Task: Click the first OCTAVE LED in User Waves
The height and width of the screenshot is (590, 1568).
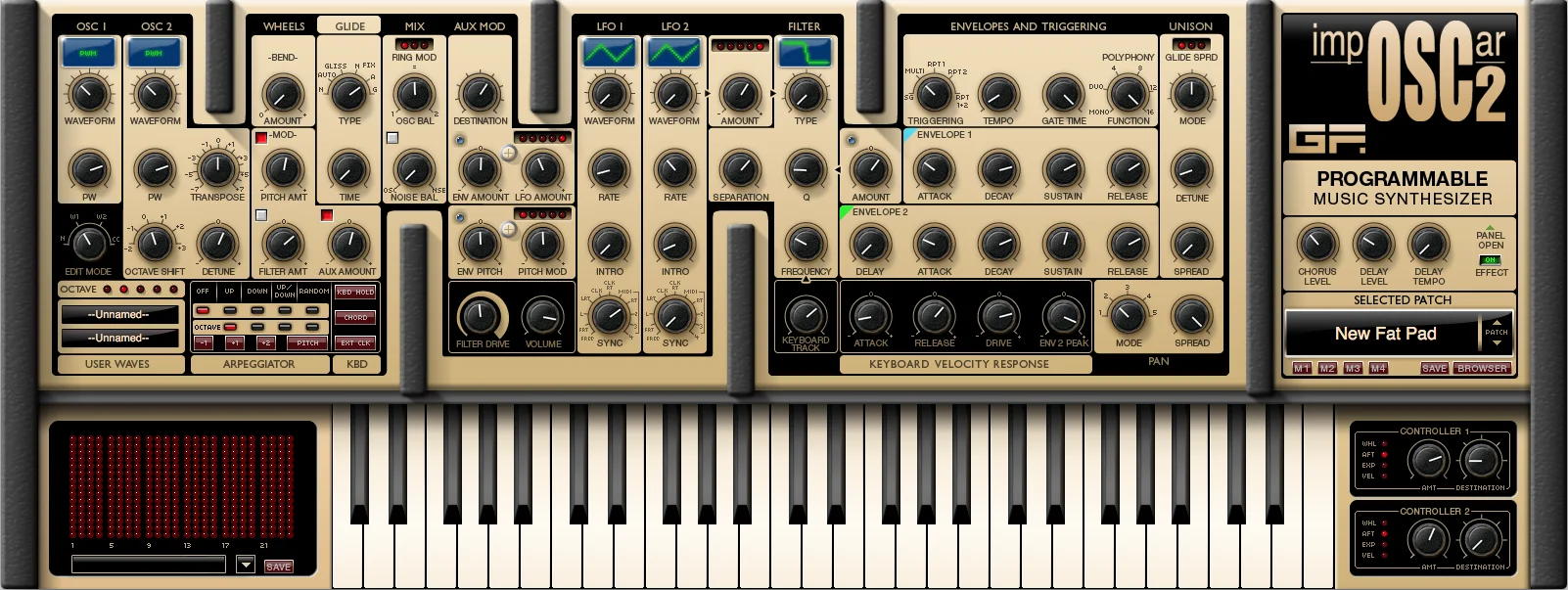Action: pos(108,290)
